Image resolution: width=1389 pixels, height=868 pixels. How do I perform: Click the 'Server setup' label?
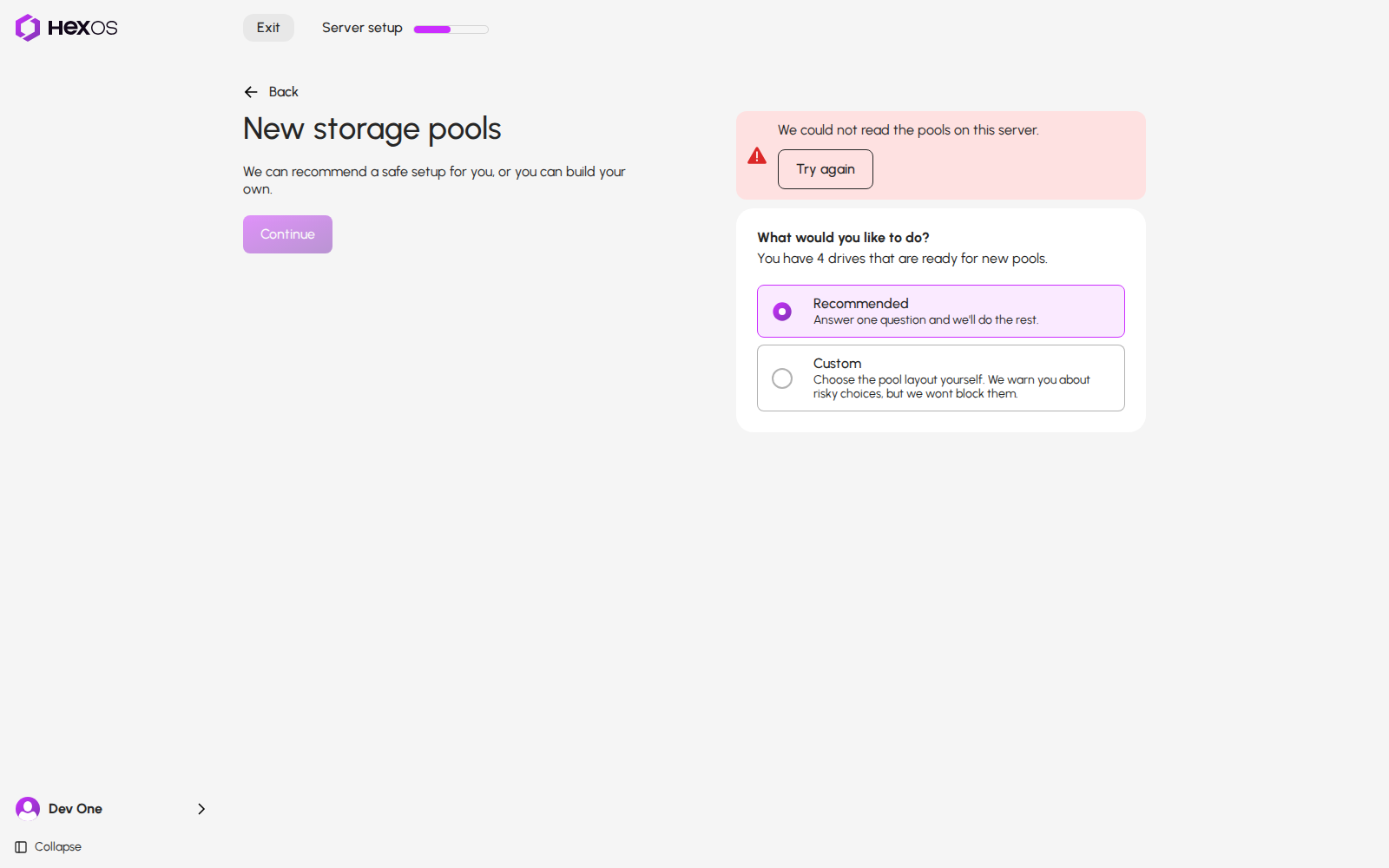(x=362, y=28)
